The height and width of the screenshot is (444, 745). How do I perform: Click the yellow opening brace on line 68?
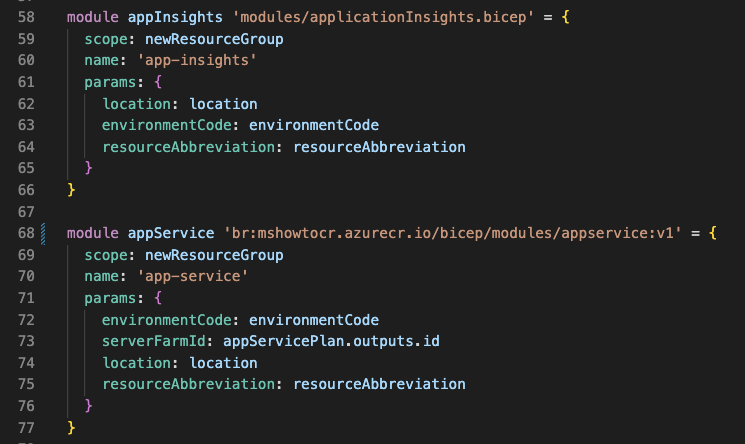[x=712, y=233]
